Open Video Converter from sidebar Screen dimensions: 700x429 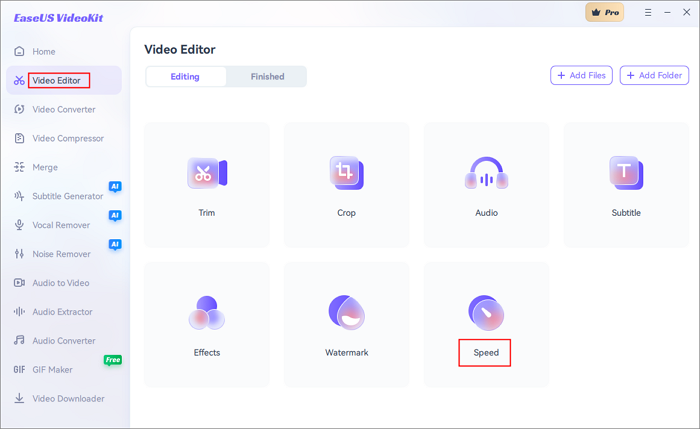pyautogui.click(x=64, y=110)
